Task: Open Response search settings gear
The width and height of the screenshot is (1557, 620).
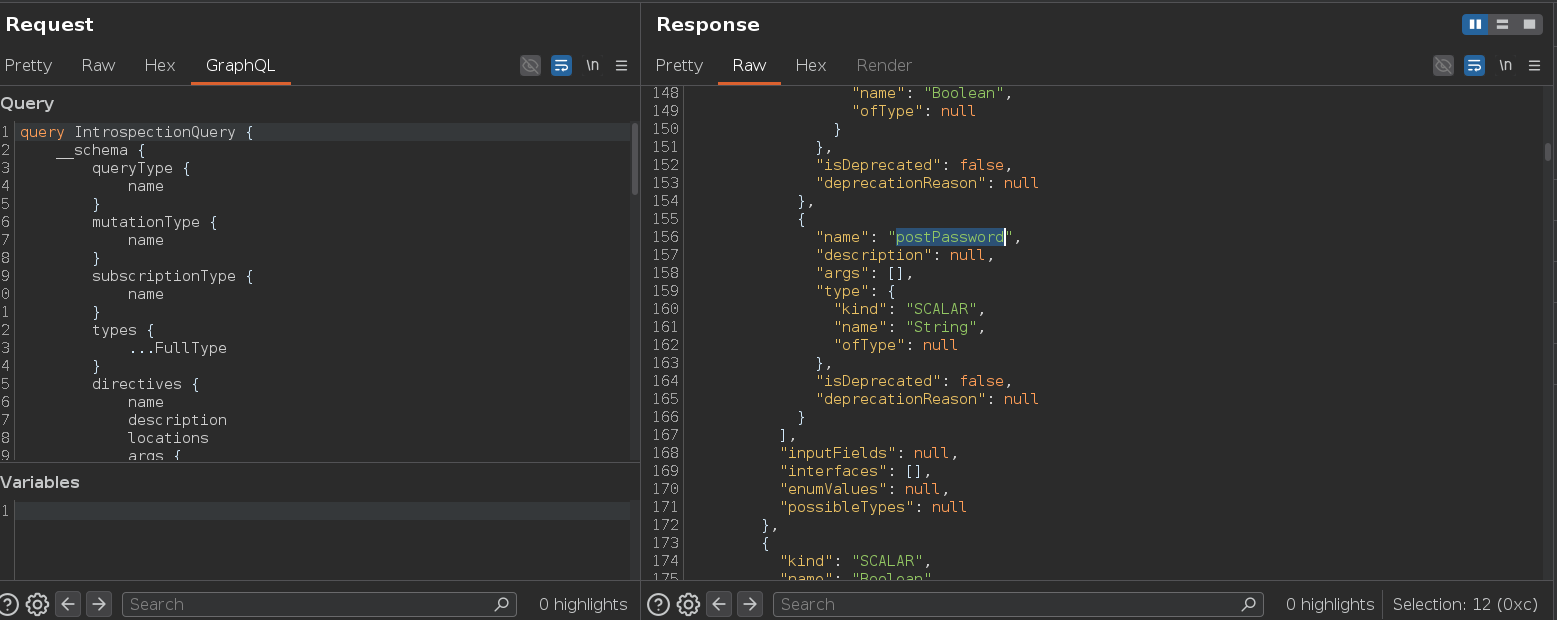Action: coord(688,604)
